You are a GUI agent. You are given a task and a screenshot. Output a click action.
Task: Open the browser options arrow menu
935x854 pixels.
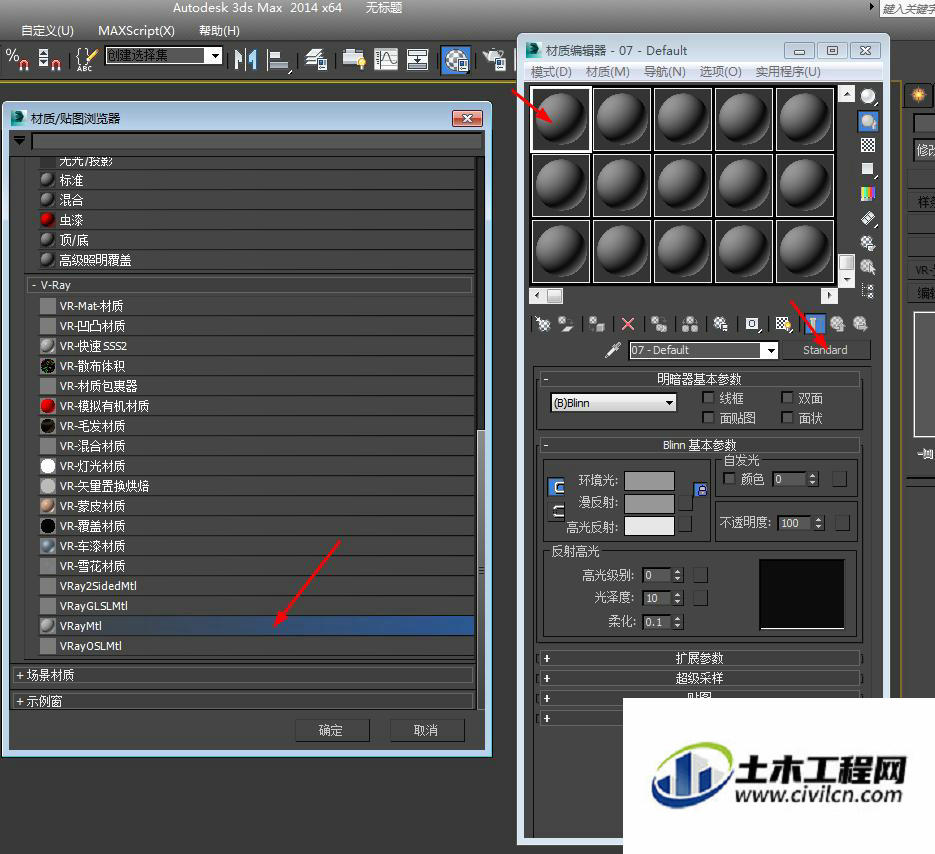pos(20,141)
